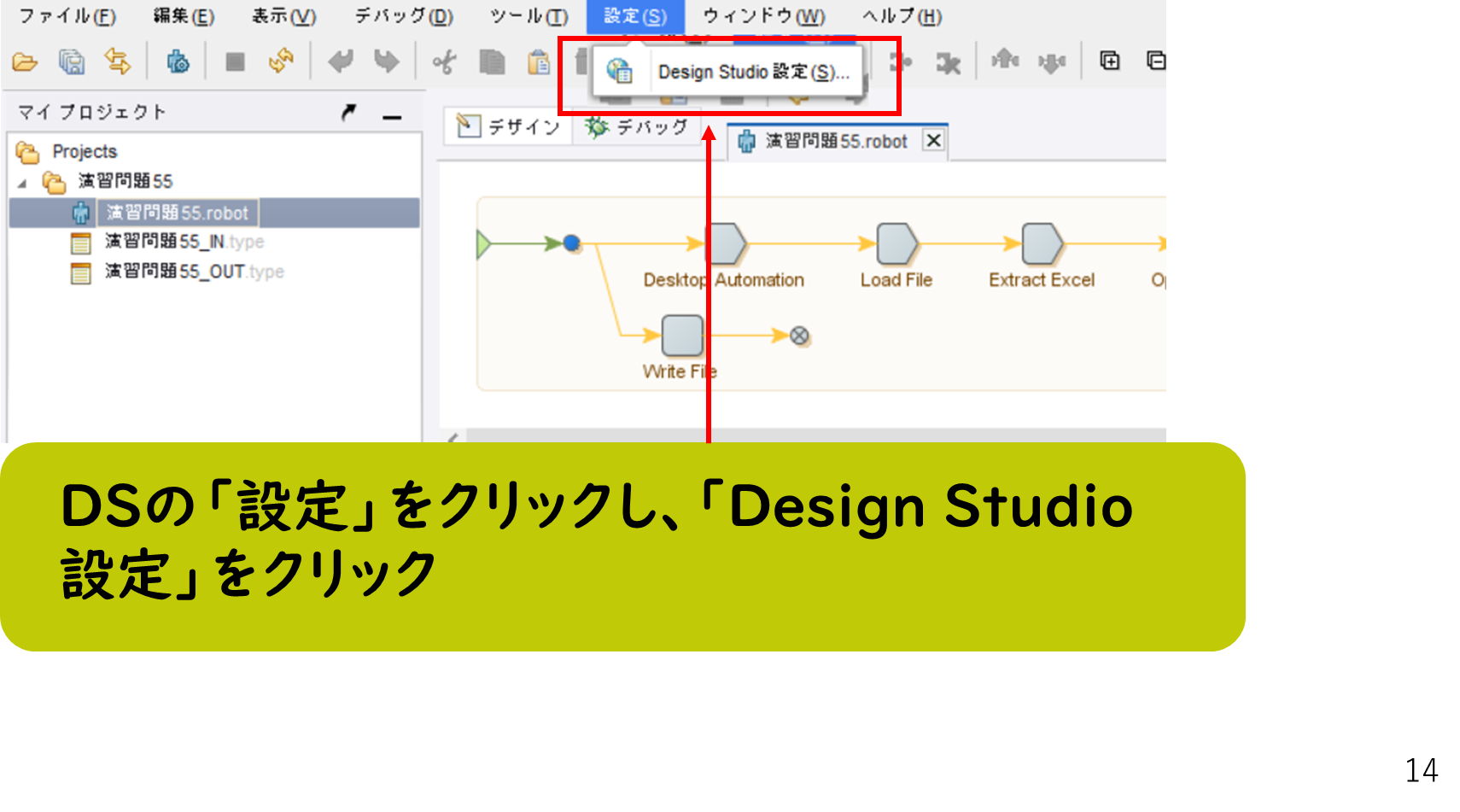
Task: Click the move step up arrow icon
Action: (1005, 61)
